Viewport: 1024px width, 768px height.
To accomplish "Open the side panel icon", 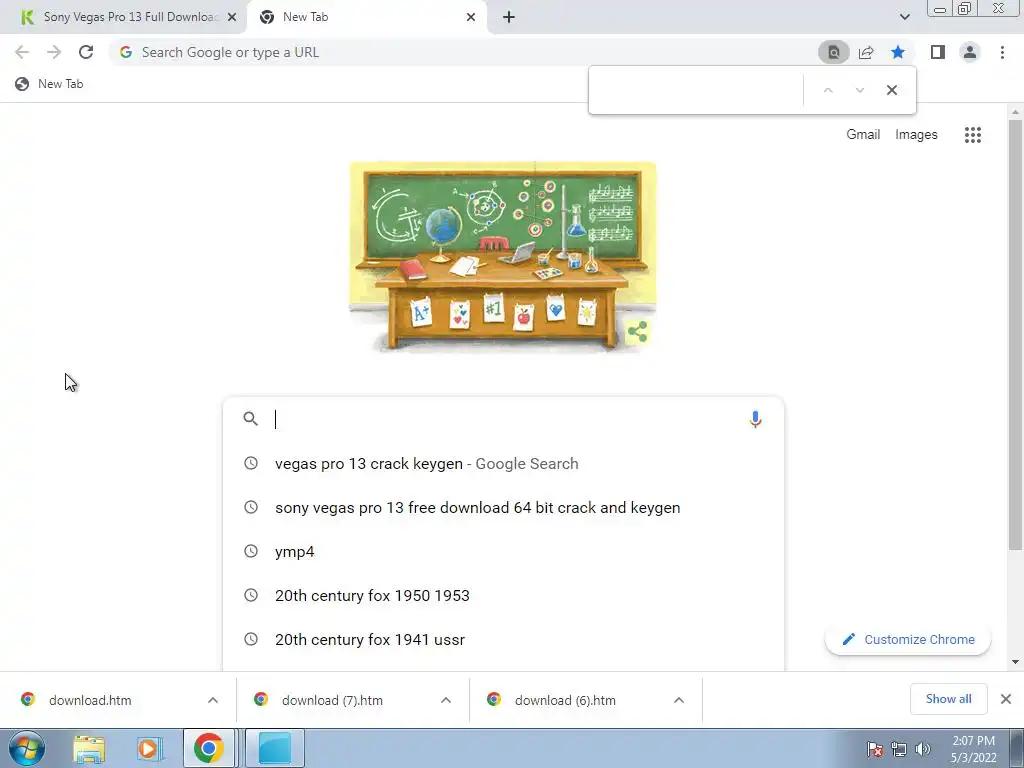I will pyautogui.click(x=938, y=52).
